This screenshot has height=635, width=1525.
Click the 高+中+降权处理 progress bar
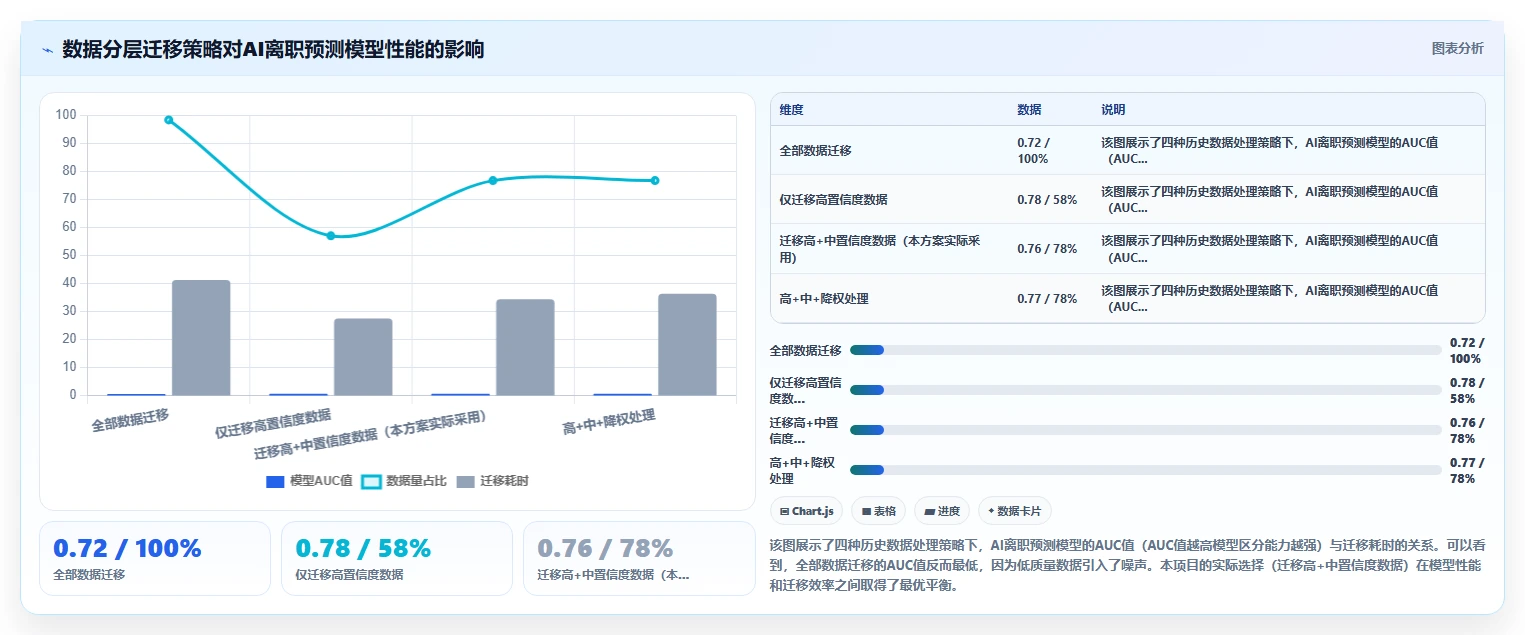pyautogui.click(x=1146, y=470)
